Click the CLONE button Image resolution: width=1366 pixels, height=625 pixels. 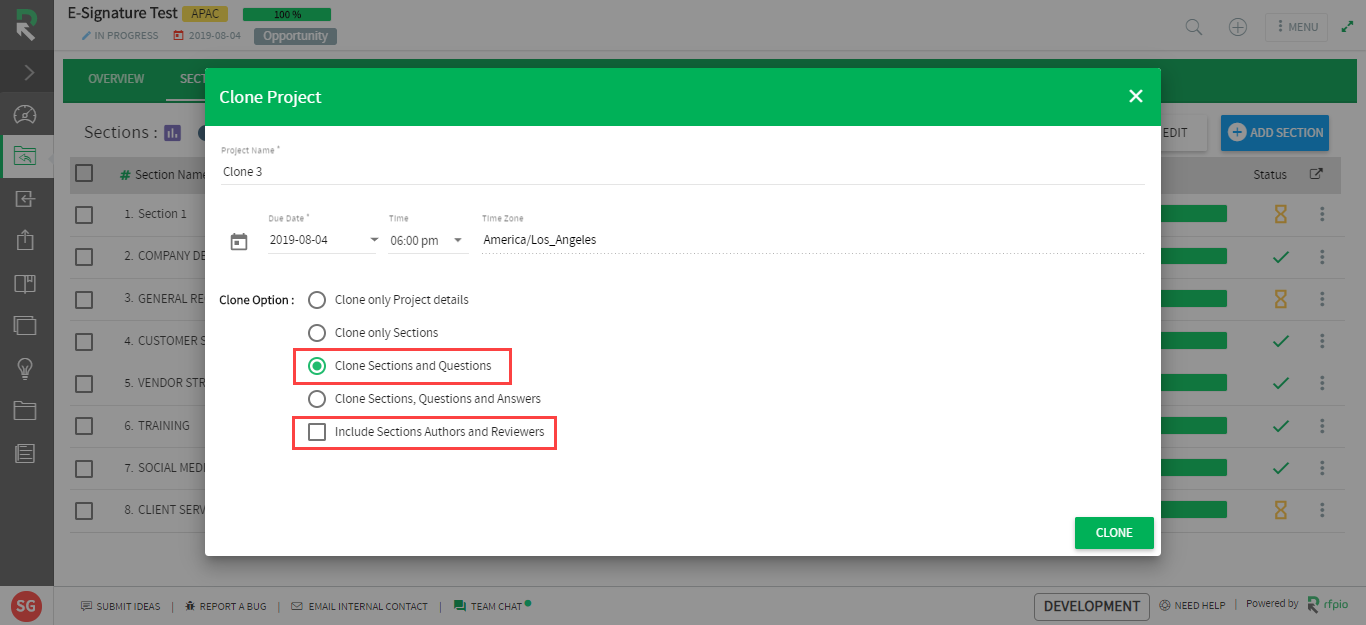click(x=1114, y=533)
